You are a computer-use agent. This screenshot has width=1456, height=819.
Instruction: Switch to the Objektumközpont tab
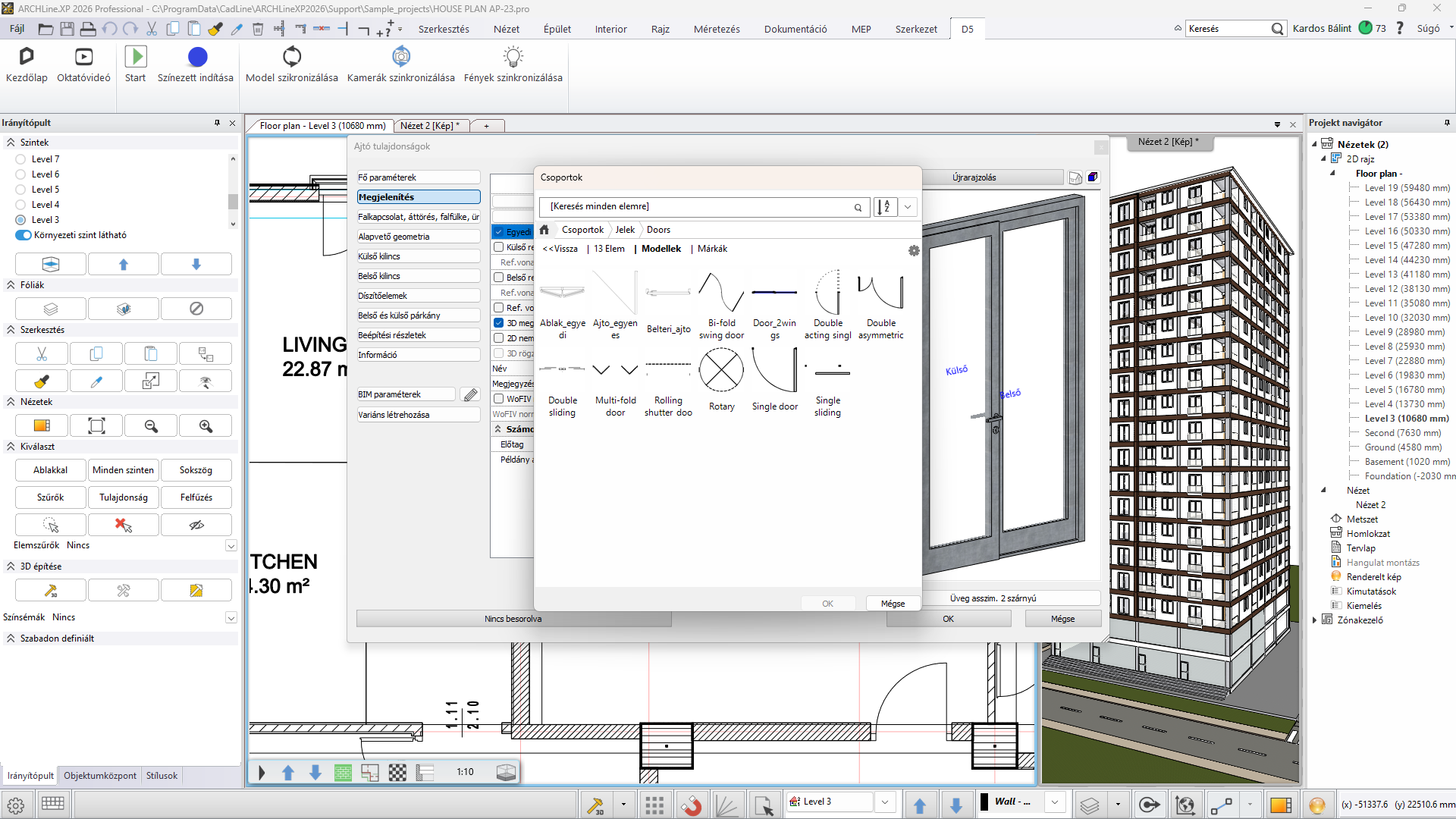(x=100, y=776)
